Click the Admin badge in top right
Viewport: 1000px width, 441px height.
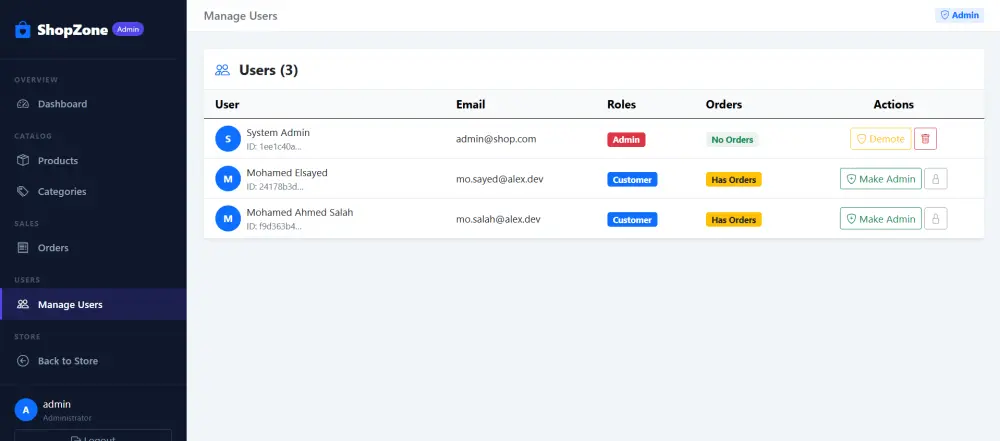point(959,15)
